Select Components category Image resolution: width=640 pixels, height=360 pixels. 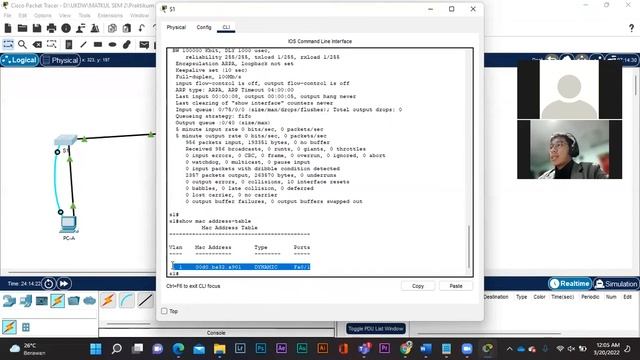click(42, 301)
